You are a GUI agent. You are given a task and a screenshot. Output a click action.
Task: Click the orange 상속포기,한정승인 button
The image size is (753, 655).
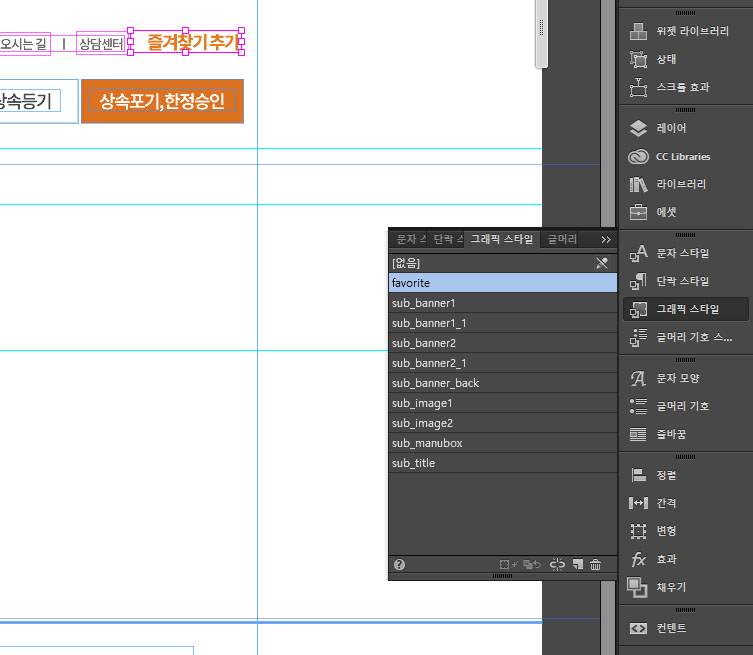point(162,101)
